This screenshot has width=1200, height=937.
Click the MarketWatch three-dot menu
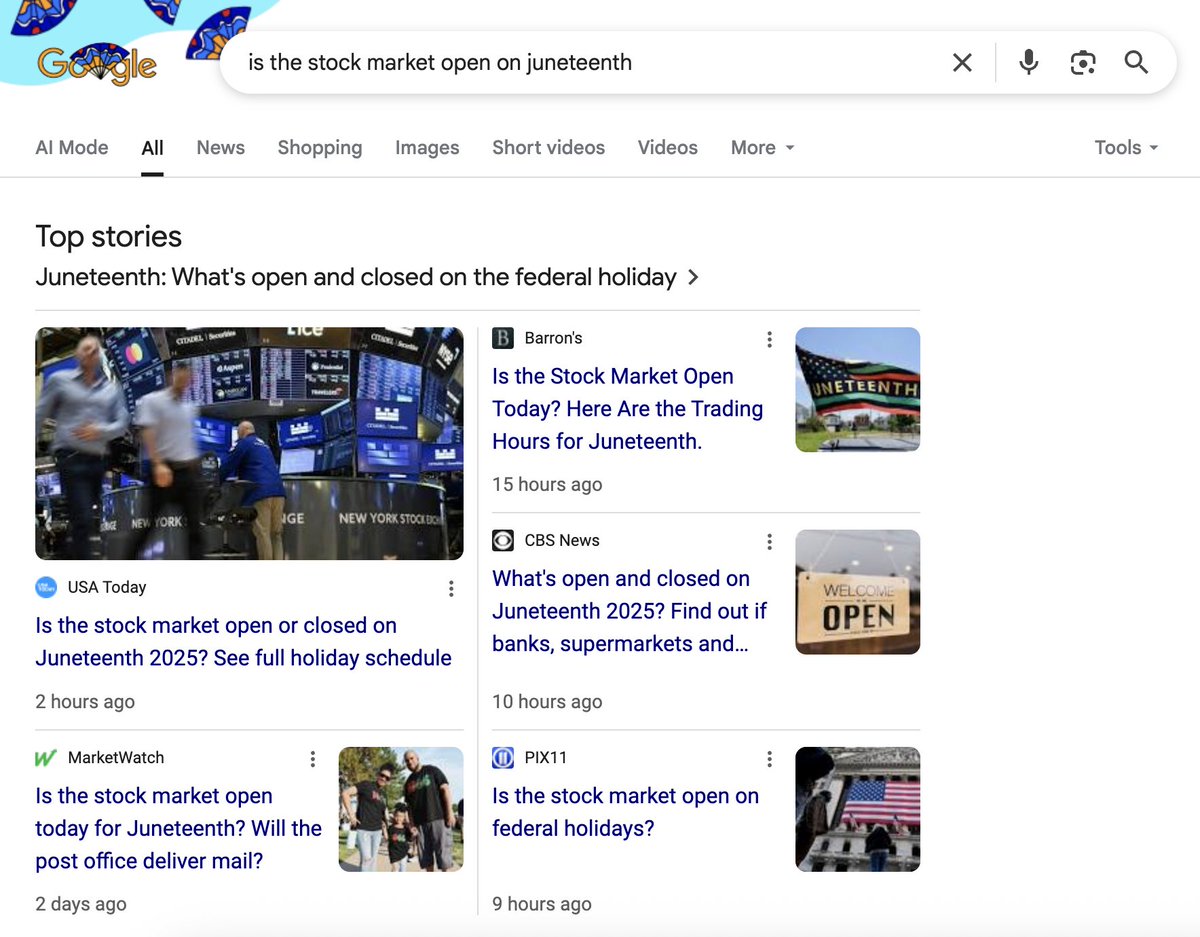[312, 759]
